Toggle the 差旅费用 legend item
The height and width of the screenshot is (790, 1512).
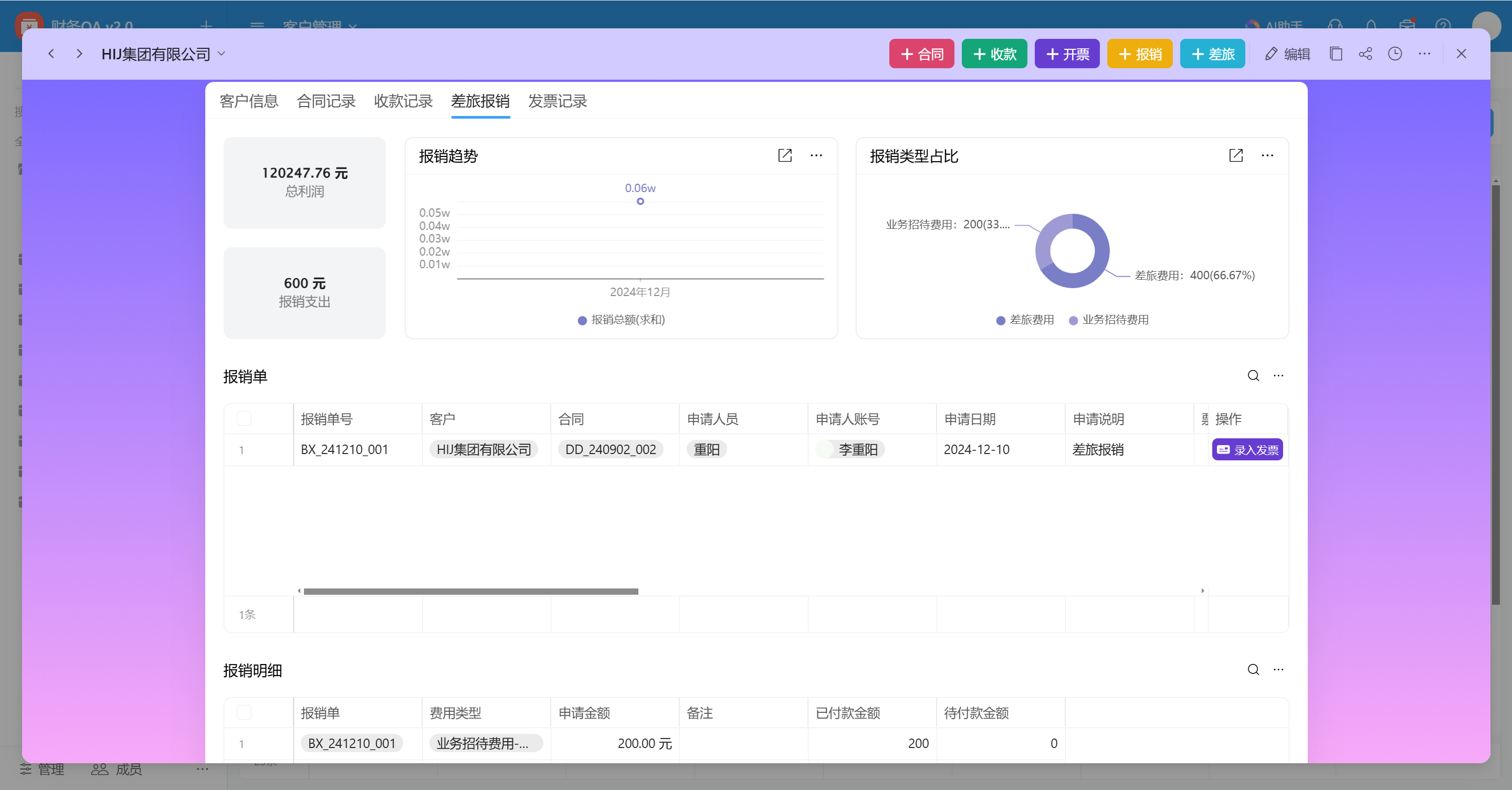click(1025, 320)
